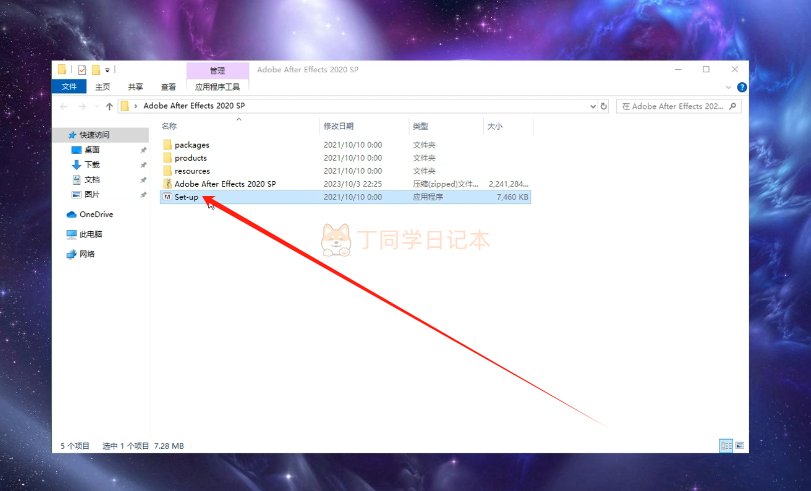Click the 桌面 desktop icon in navigation pane

[x=76, y=150]
